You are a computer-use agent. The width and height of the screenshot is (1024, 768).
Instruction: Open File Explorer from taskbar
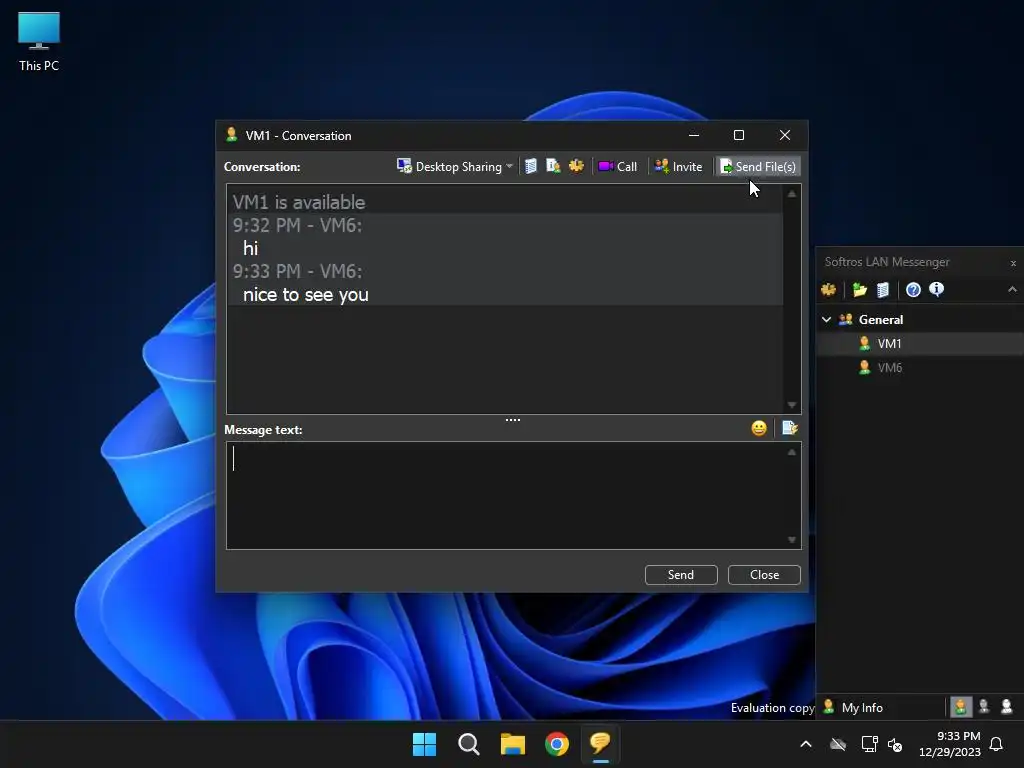pyautogui.click(x=513, y=744)
